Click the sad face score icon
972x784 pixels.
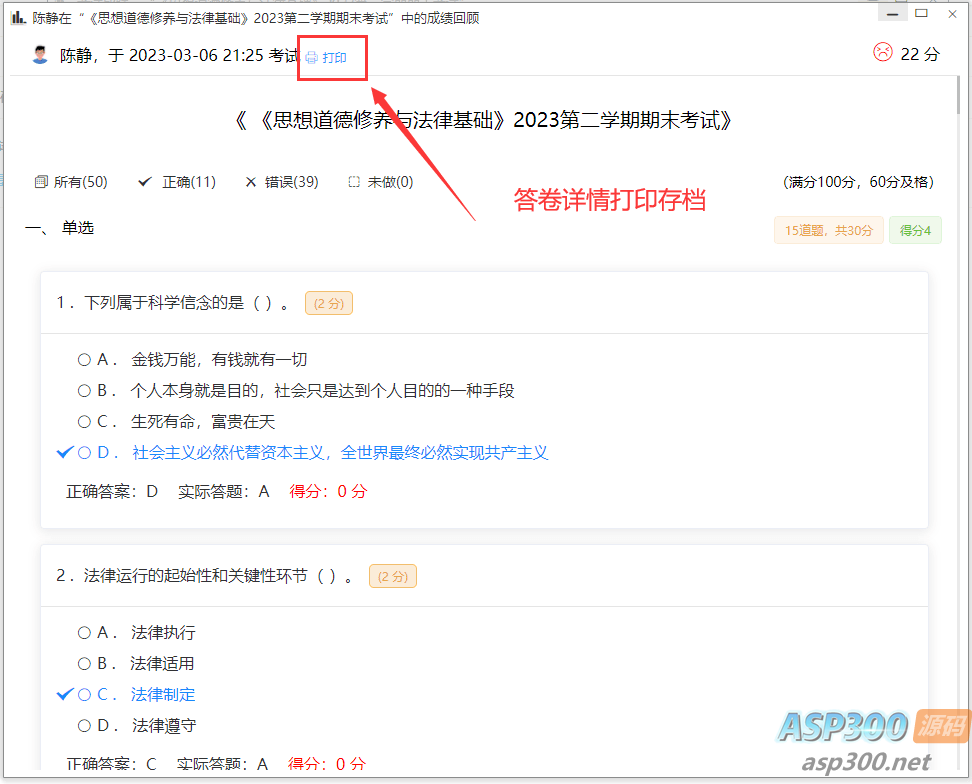coord(882,53)
